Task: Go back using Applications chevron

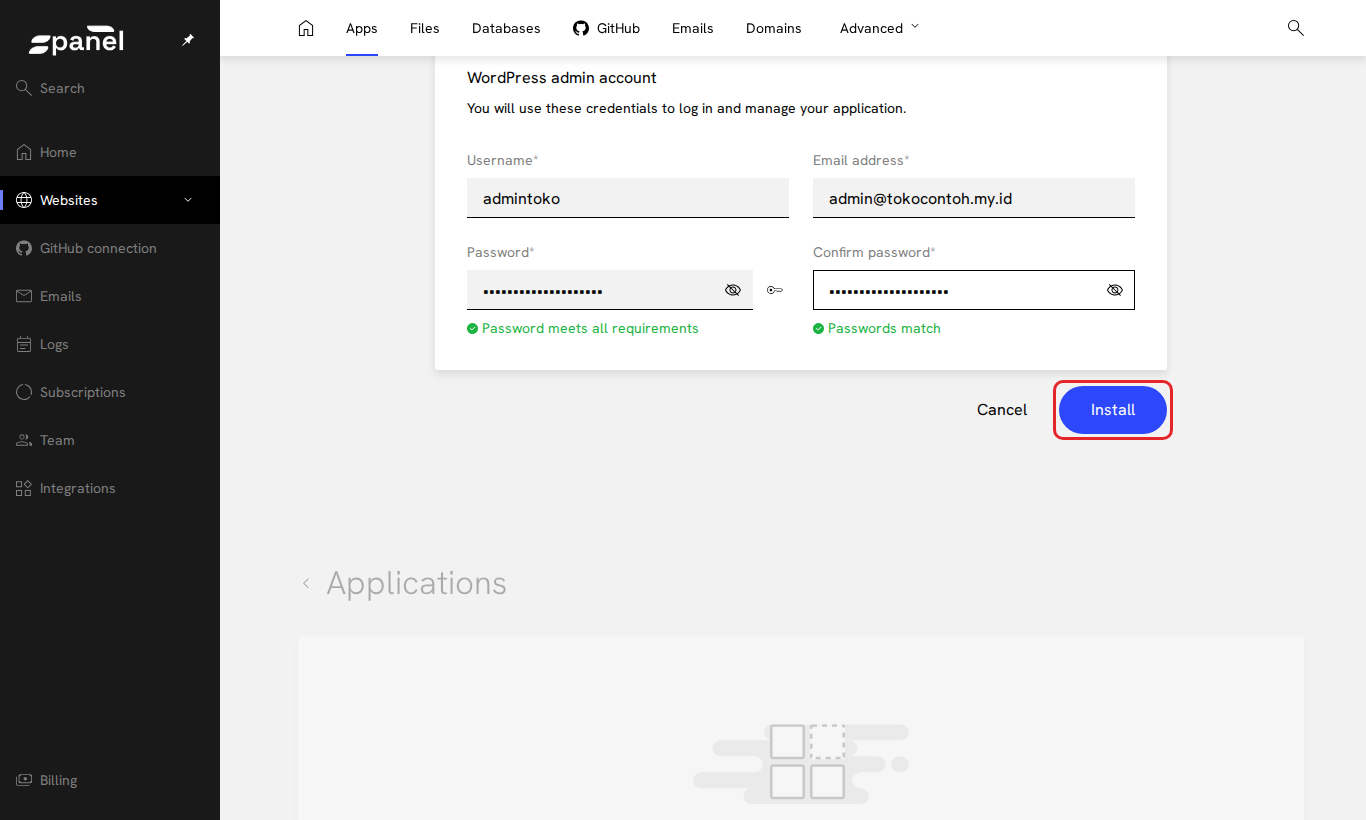Action: pyautogui.click(x=306, y=583)
